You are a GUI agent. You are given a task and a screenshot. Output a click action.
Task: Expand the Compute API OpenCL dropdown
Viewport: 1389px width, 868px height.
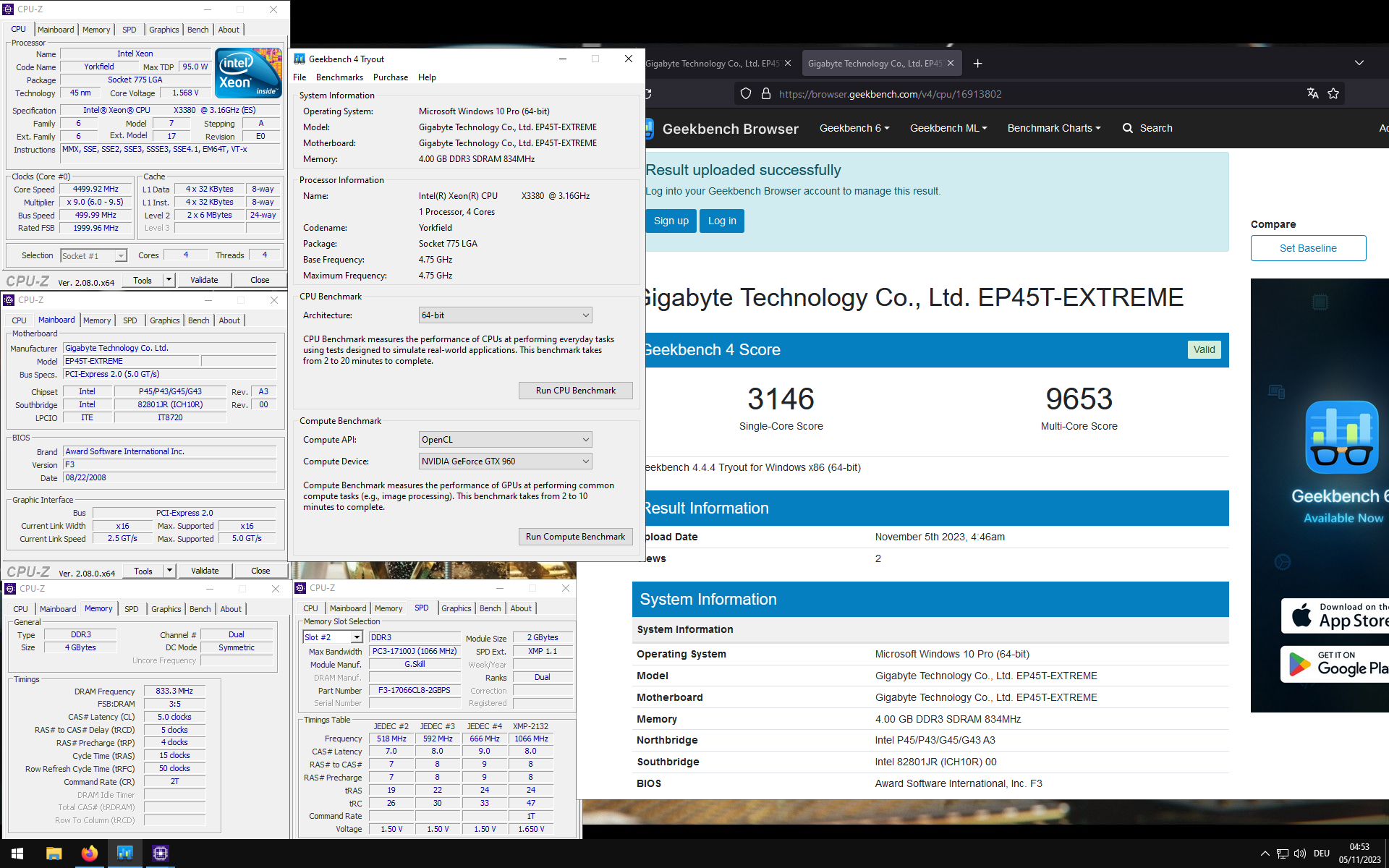tap(585, 440)
